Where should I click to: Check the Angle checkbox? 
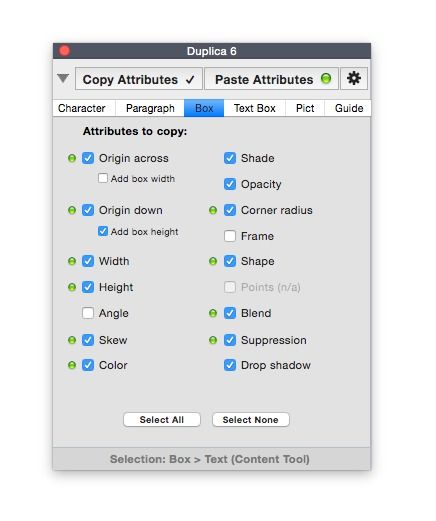(88, 313)
